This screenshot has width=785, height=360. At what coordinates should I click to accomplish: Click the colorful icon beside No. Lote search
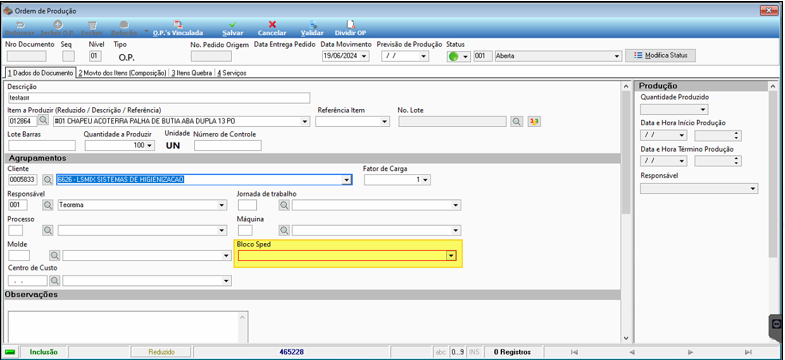(x=534, y=121)
